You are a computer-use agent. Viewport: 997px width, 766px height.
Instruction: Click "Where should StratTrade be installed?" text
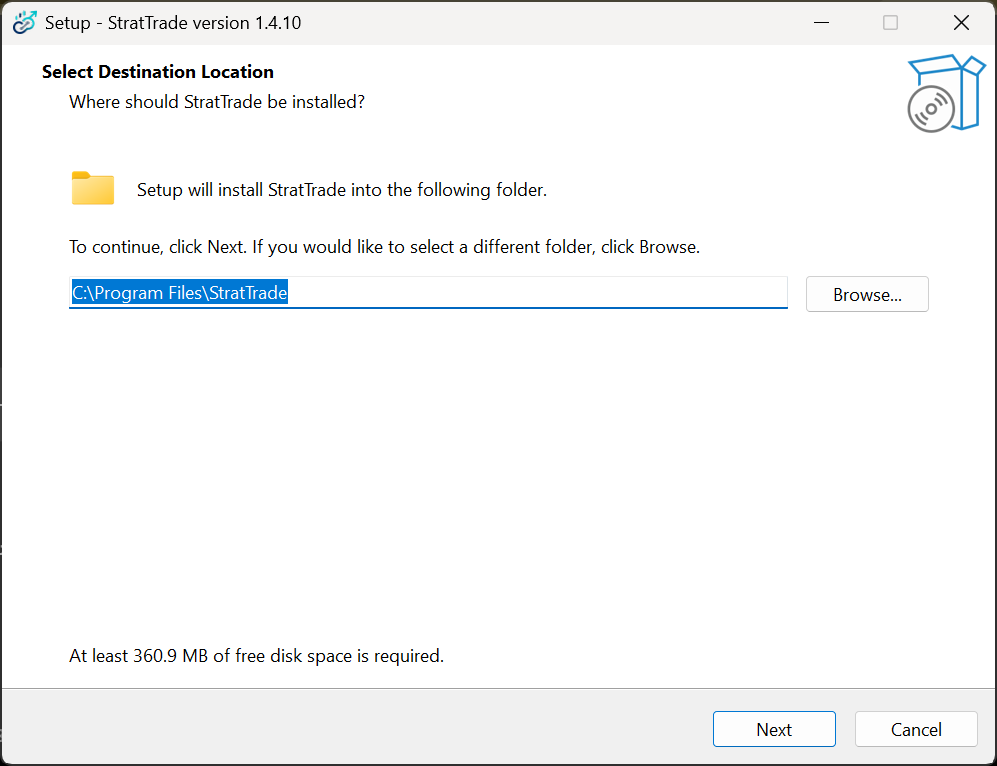(x=217, y=102)
